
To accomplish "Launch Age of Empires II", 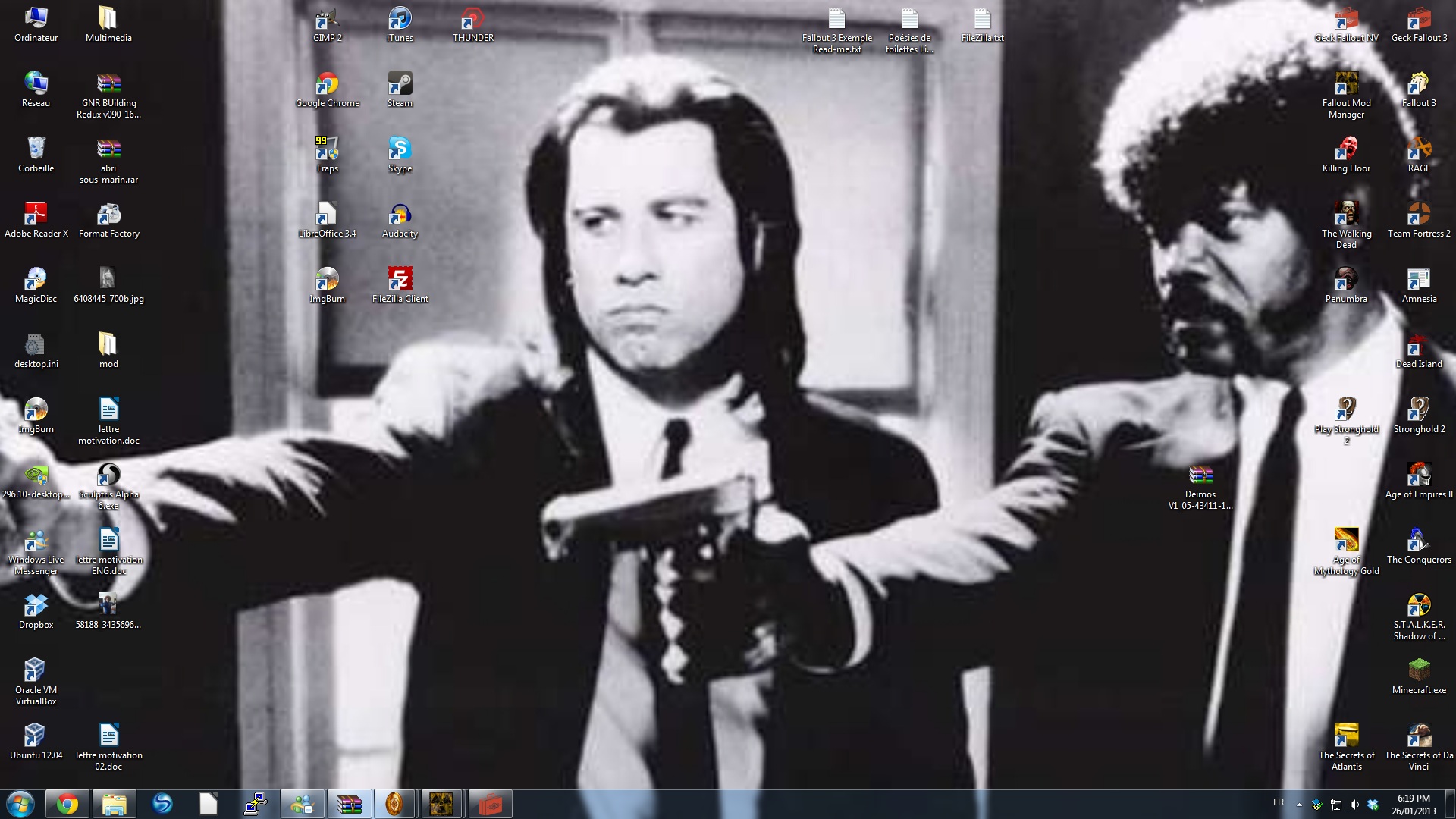I will pyautogui.click(x=1419, y=481).
